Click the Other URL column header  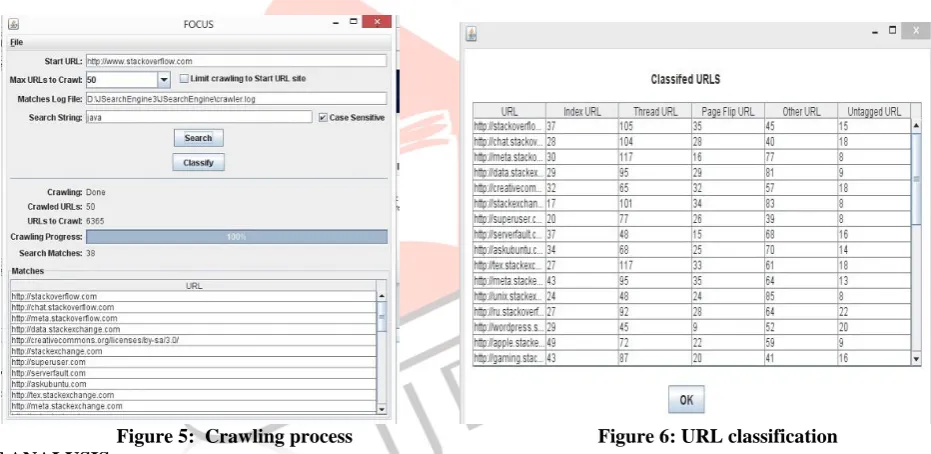tap(801, 111)
